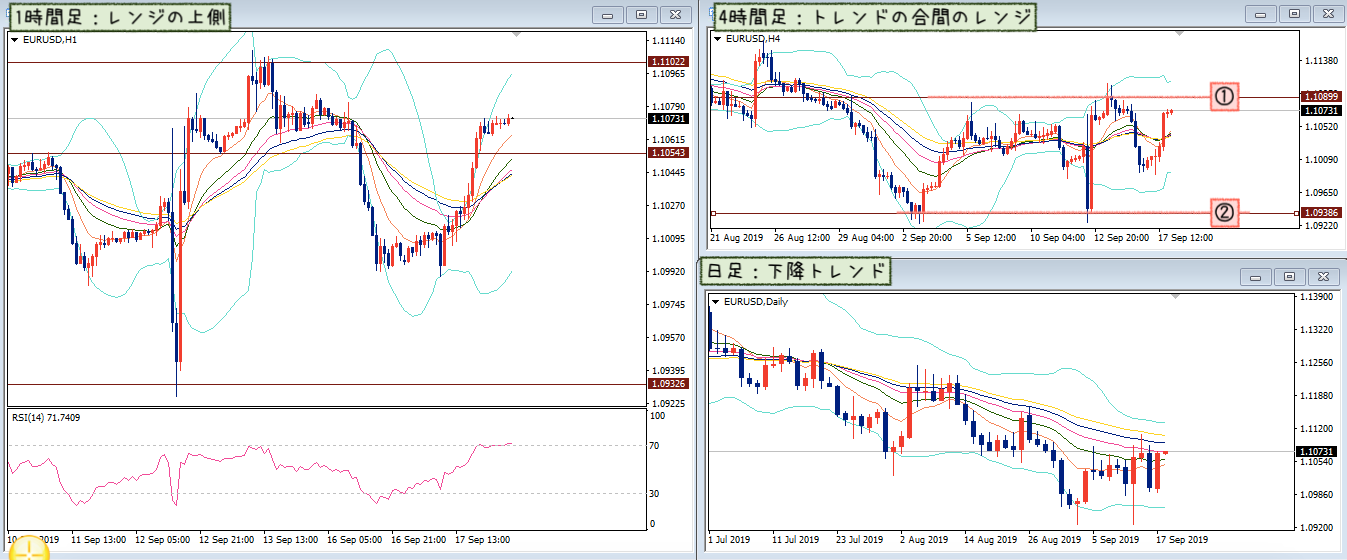Minimize the EURUSD,H1 chart window

[608, 15]
